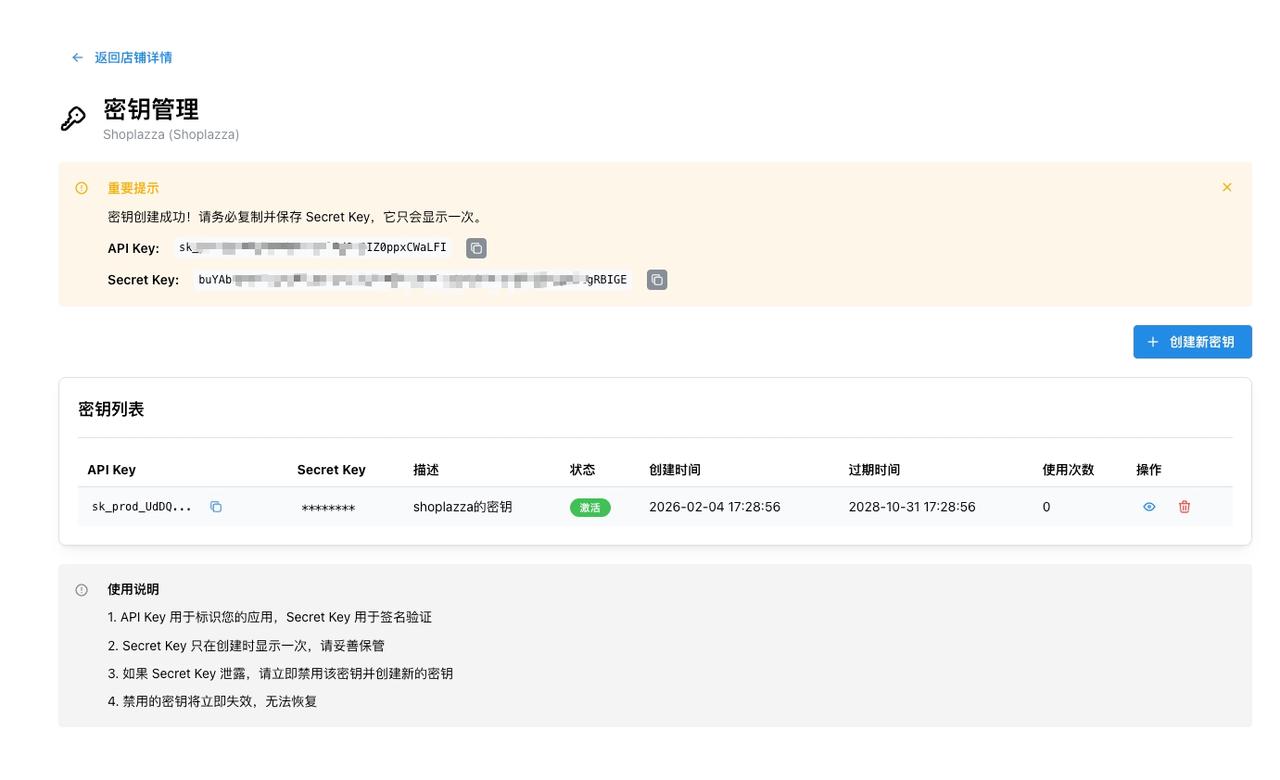This screenshot has width=1280, height=780.
Task: Copy the sk_prod_UdDQ key from table row
Action: pyautogui.click(x=216, y=507)
